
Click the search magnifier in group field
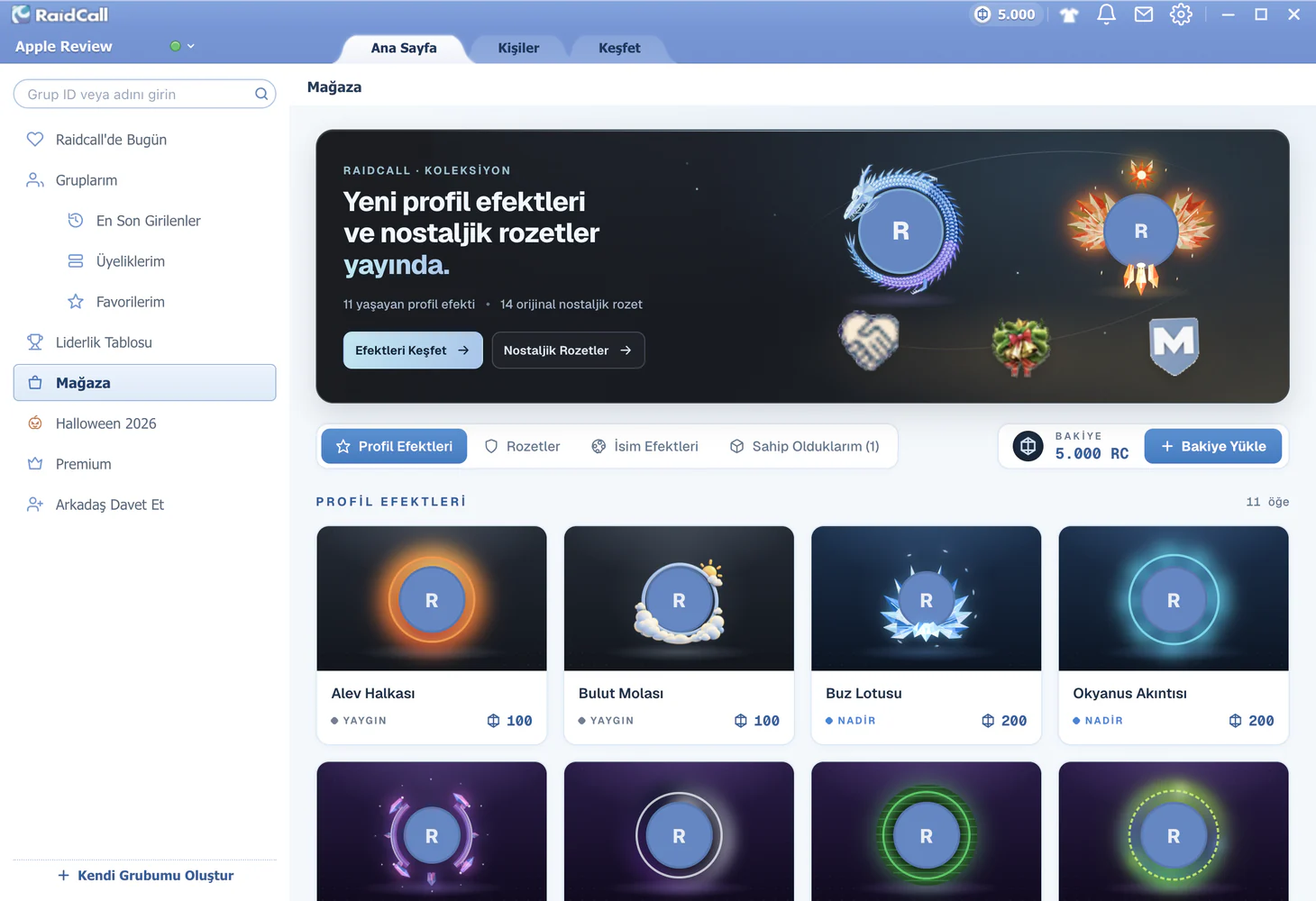(x=261, y=94)
